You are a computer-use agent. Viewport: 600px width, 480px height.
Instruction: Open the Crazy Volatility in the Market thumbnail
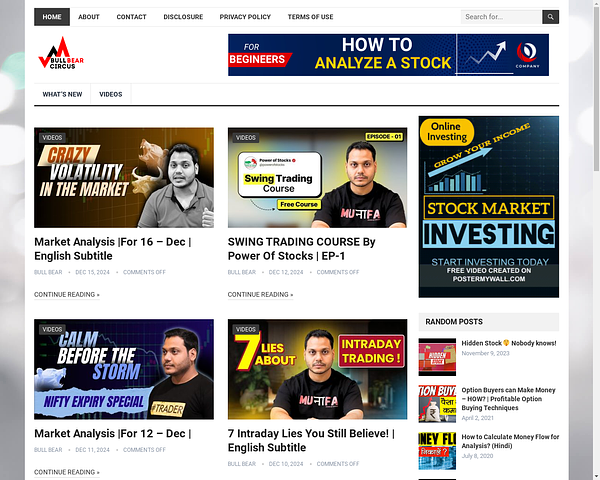pyautogui.click(x=124, y=178)
